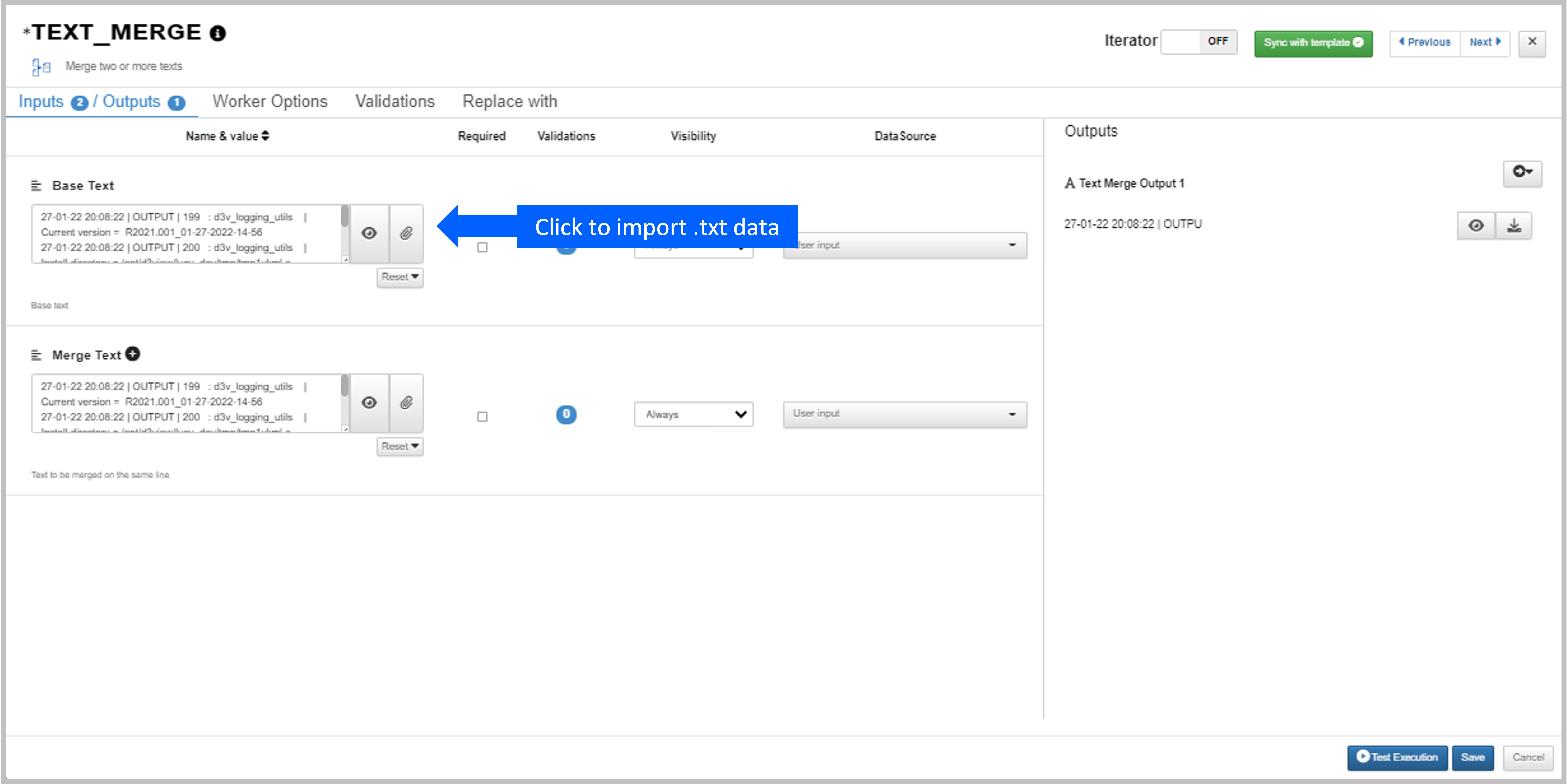Click the 'Merge two or more texts' description
Screen dimensions: 1567x784
click(x=124, y=66)
